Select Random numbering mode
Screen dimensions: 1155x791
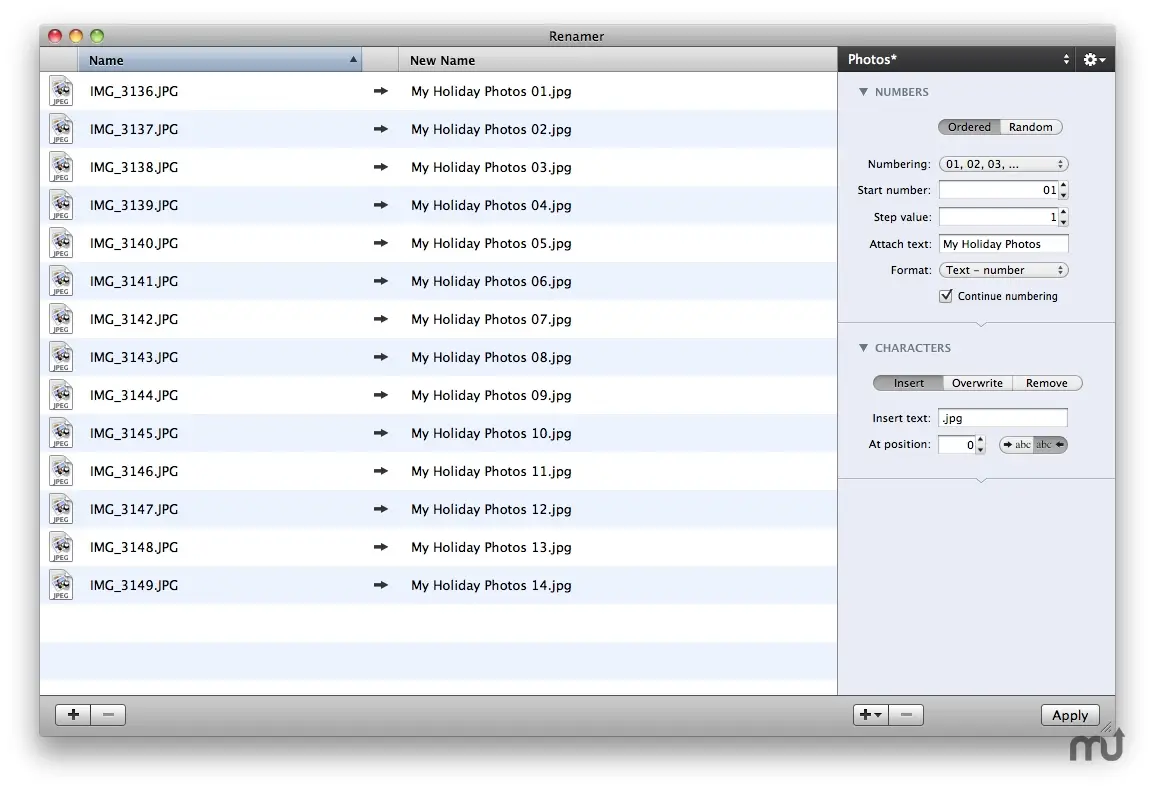(x=1031, y=127)
